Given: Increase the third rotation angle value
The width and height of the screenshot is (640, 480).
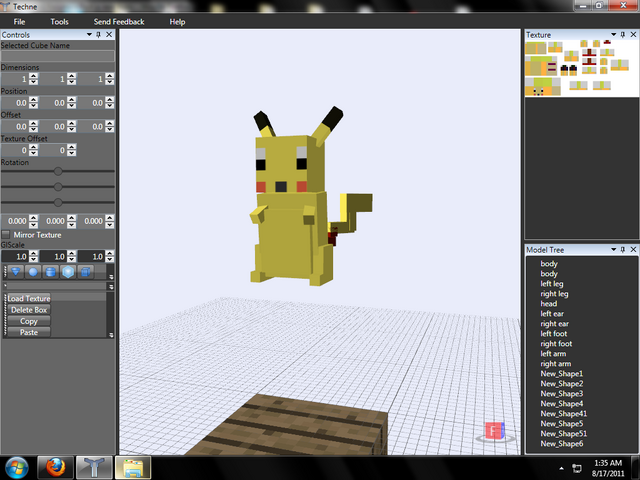Looking at the screenshot, I should pyautogui.click(x=109, y=218).
